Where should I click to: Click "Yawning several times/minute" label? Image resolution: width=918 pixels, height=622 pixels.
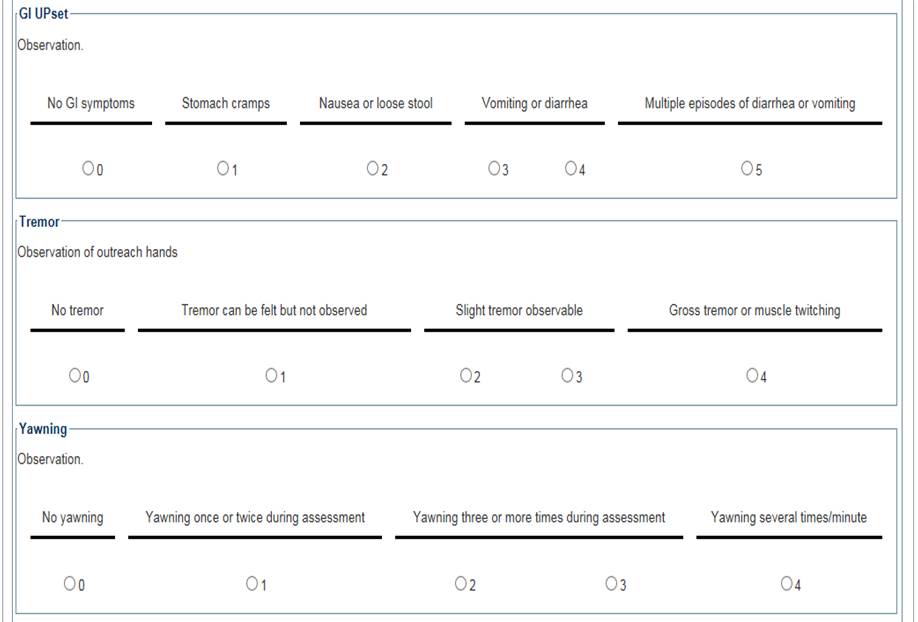click(788, 517)
